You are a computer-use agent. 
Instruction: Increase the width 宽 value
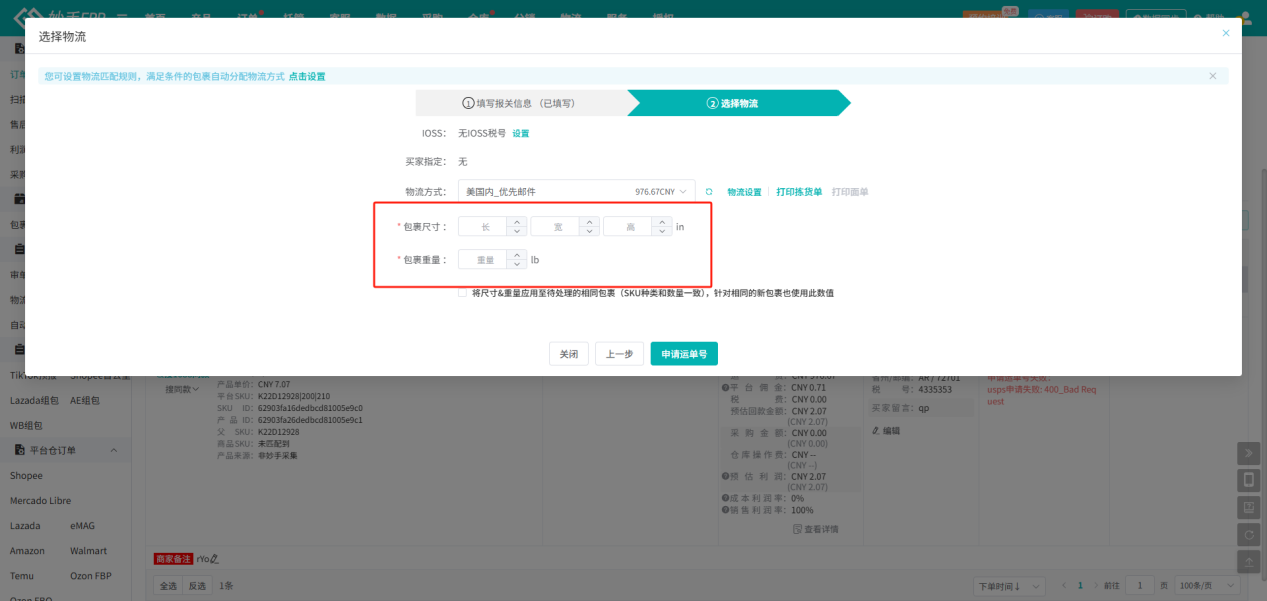(x=590, y=222)
